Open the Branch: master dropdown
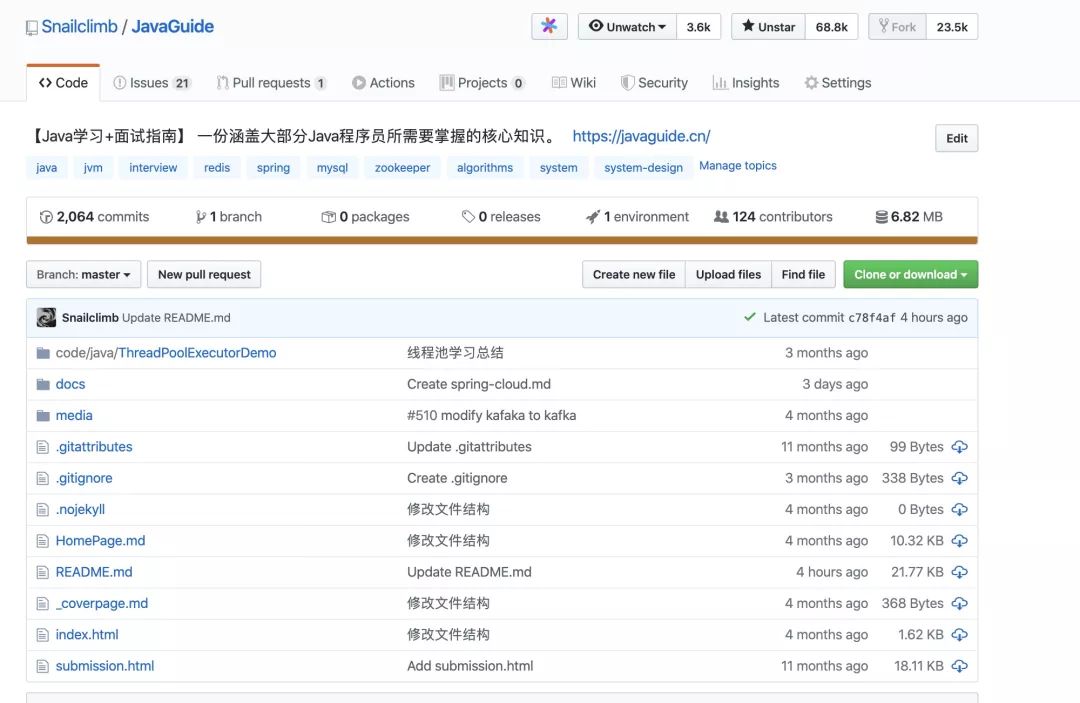This screenshot has width=1080, height=703. coord(83,274)
